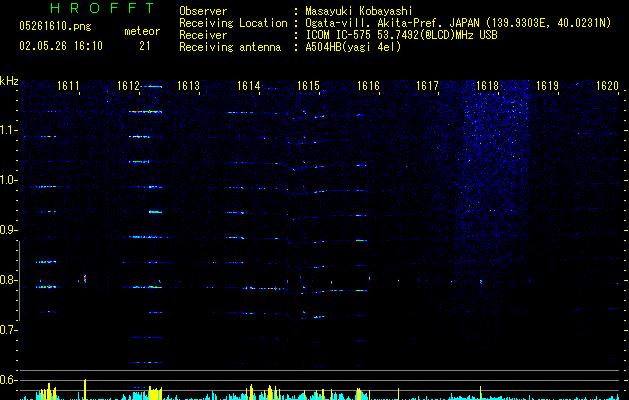Click the A504HB(yagi 4el) antenna text
This screenshot has width=629, height=400.
(353, 47)
